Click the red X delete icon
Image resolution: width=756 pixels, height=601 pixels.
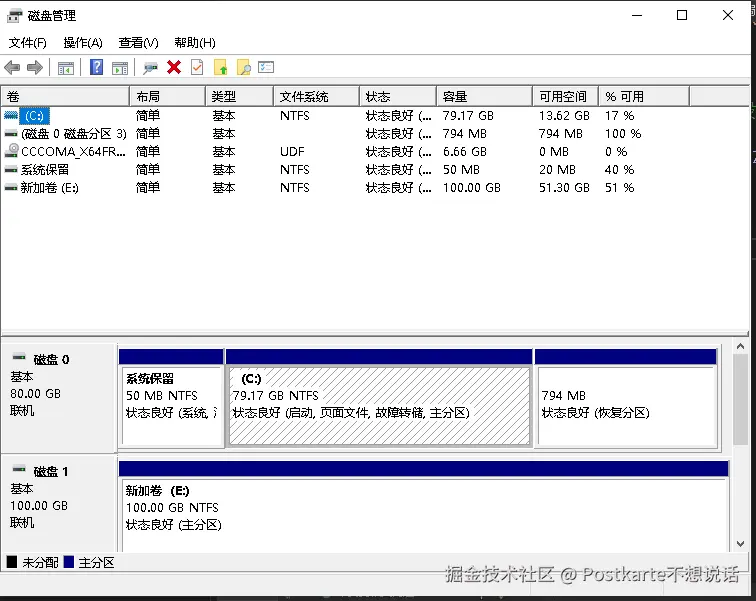[x=174, y=67]
